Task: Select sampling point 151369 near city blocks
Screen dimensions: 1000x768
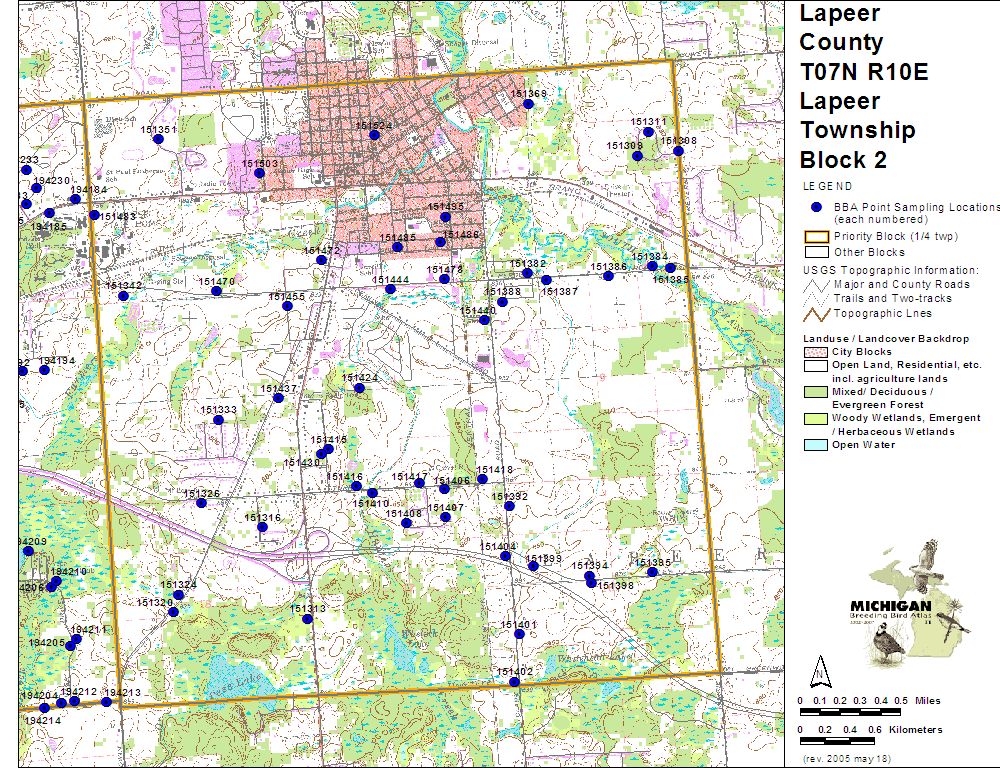Action: click(528, 103)
